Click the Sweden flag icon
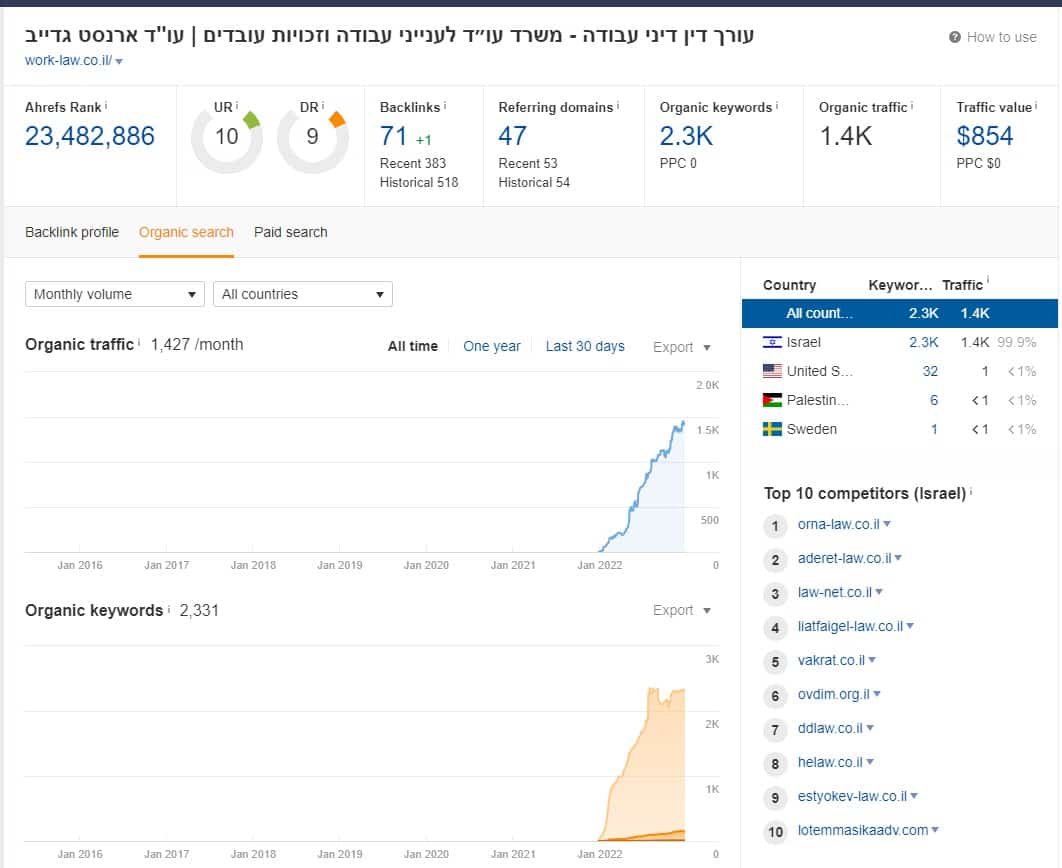Screen dimensions: 1062x868 (772, 429)
